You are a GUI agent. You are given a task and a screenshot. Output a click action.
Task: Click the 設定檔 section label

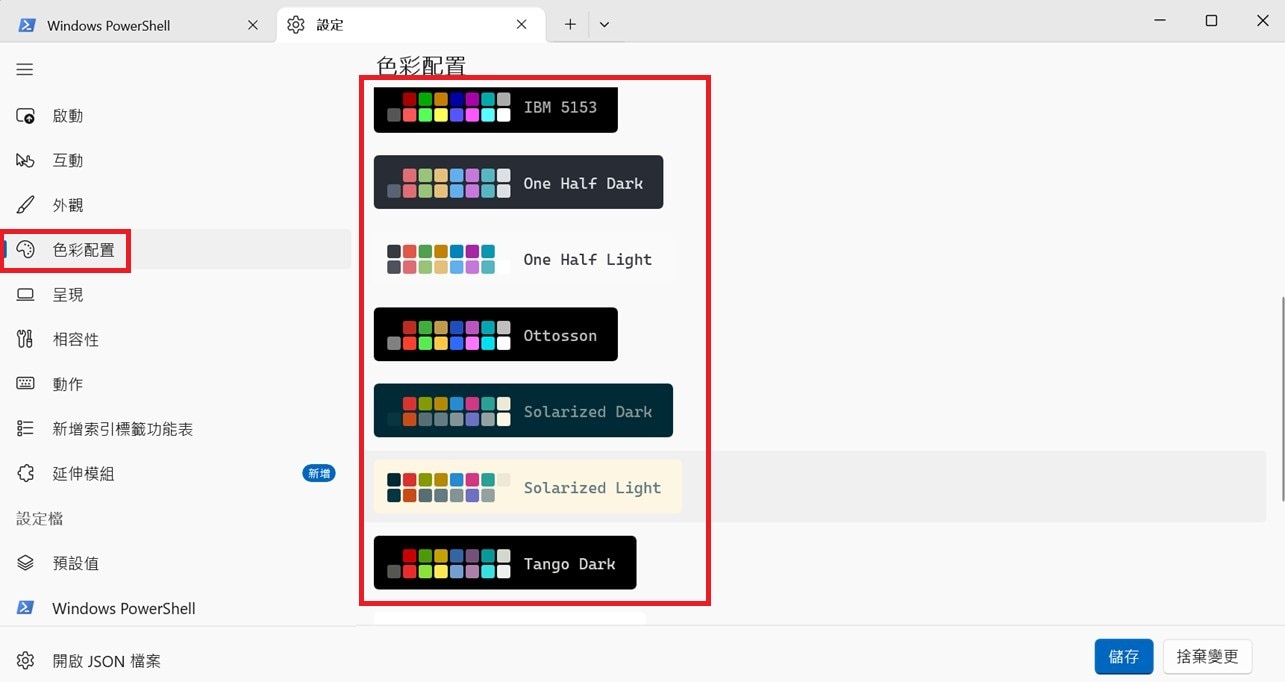point(40,518)
